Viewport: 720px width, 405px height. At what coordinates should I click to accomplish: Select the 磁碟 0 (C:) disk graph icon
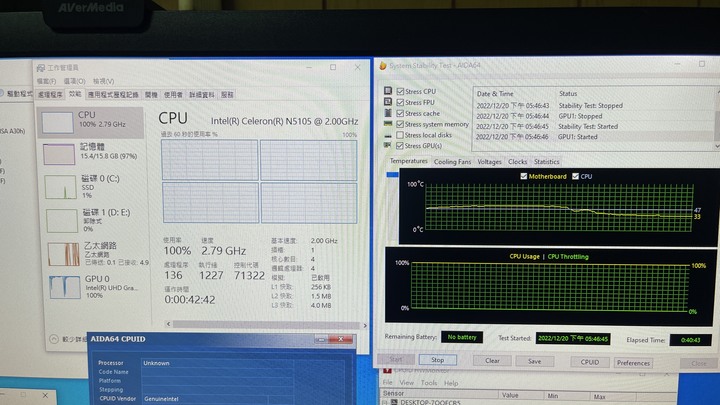61,187
